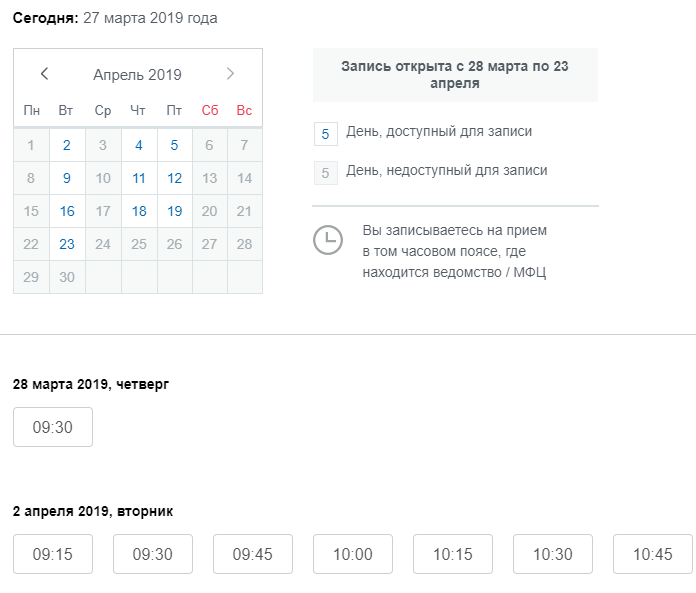Click the '2 апреля 2019, вторник' heading

[93, 511]
